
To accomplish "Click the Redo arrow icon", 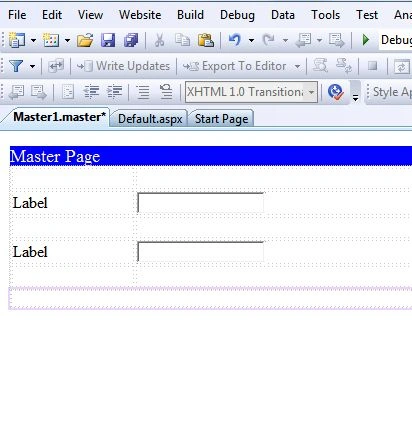I will point(269,40).
